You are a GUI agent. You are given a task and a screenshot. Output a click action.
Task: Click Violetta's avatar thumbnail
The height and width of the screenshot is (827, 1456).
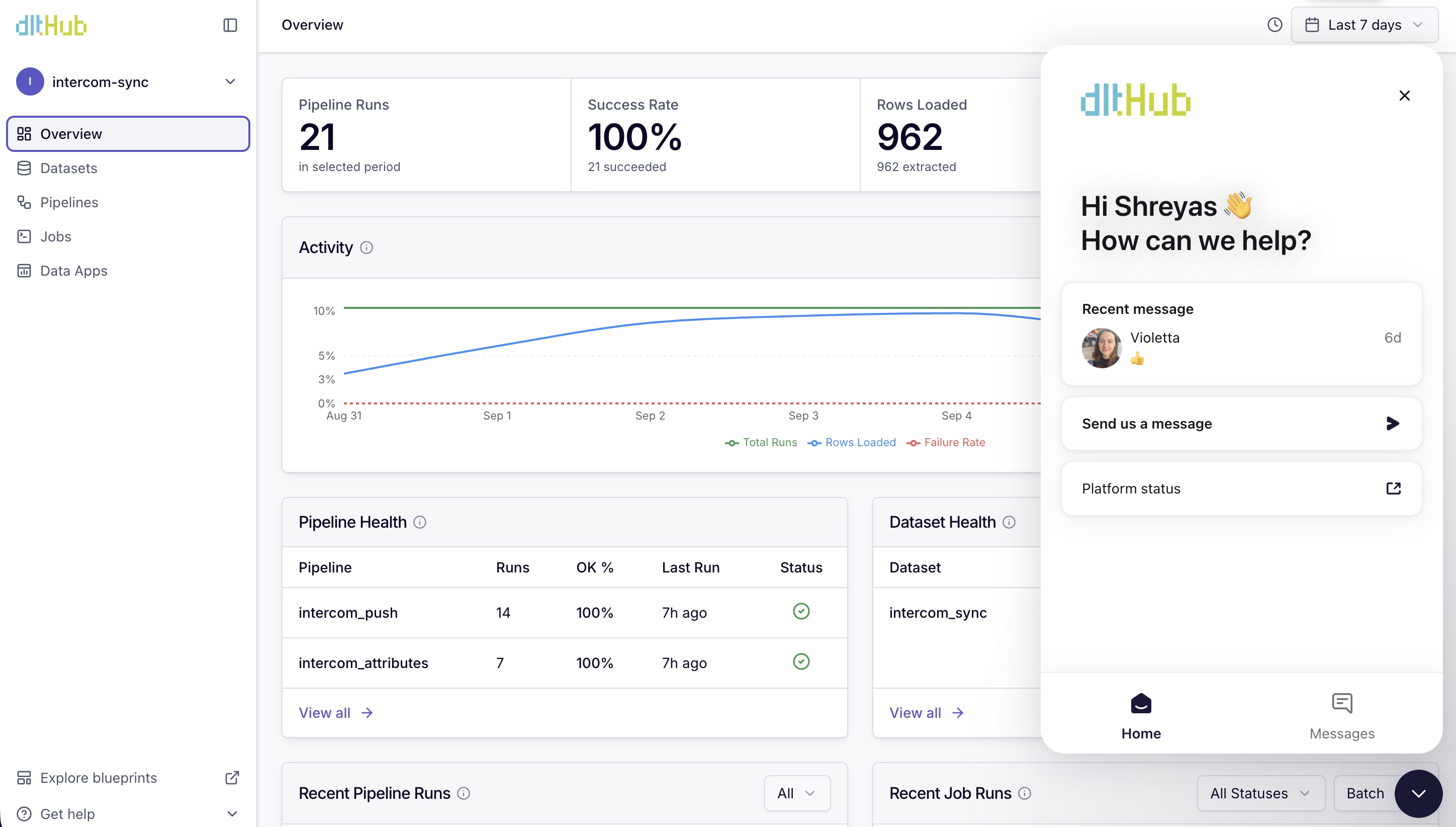[1101, 348]
